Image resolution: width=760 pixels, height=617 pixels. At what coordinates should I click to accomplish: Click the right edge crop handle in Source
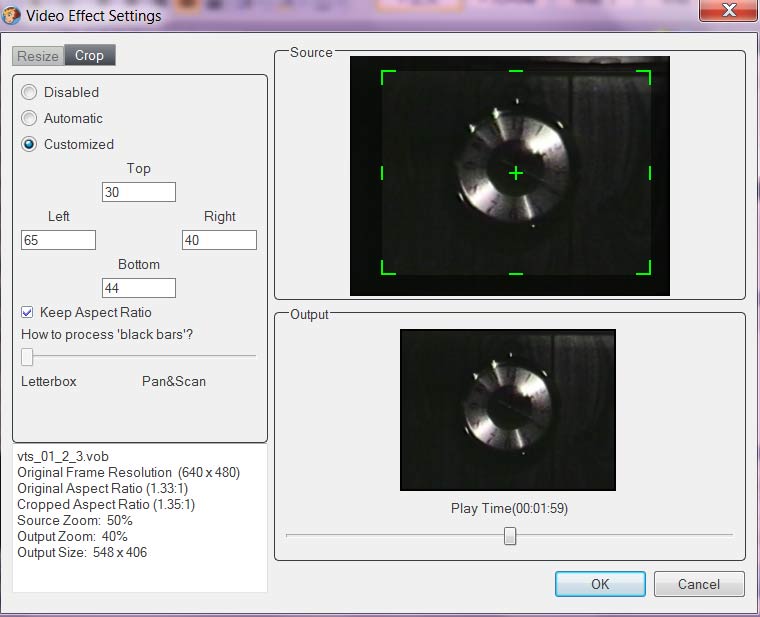point(649,173)
